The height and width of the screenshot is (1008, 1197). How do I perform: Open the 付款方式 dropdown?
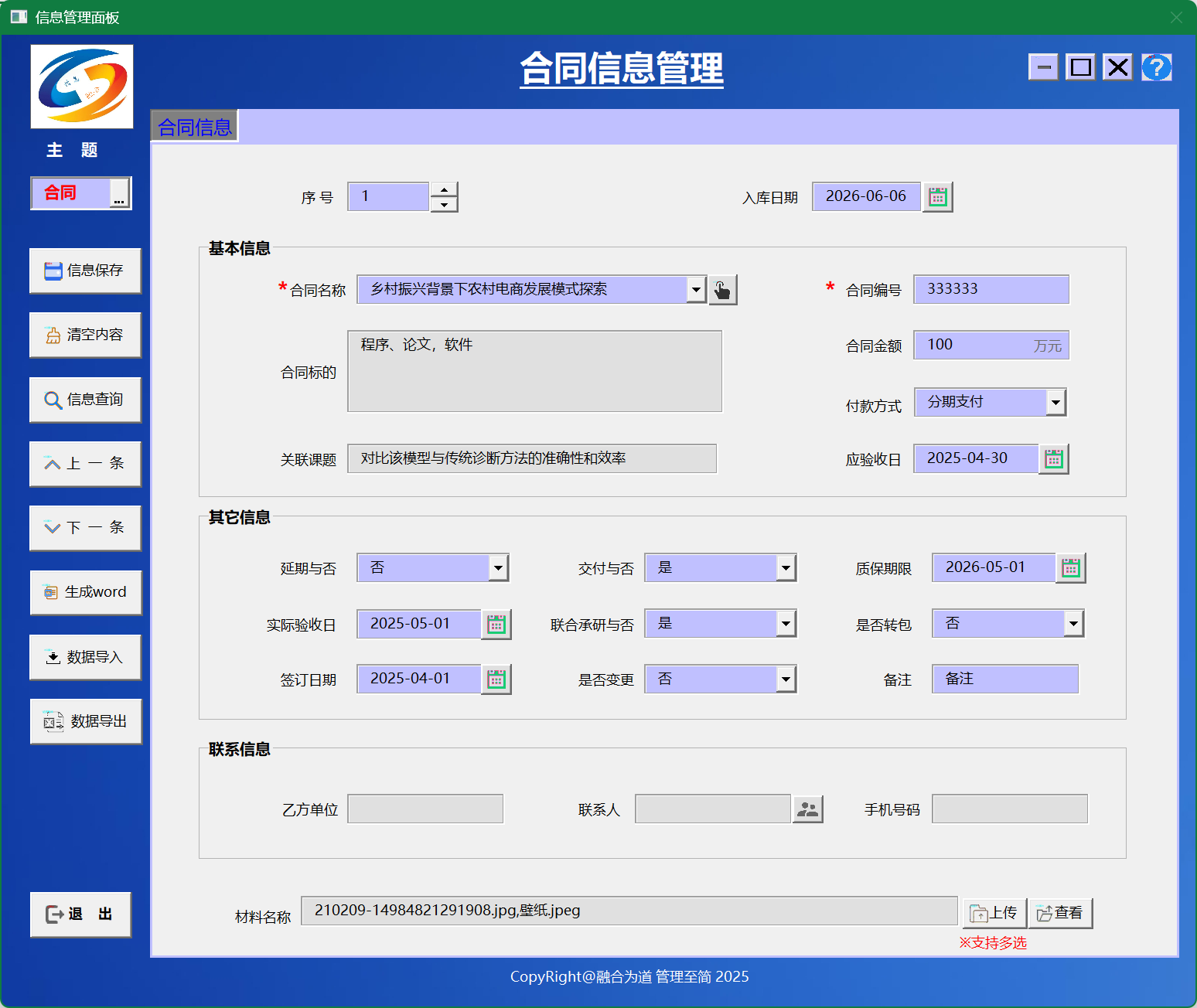(x=1055, y=402)
